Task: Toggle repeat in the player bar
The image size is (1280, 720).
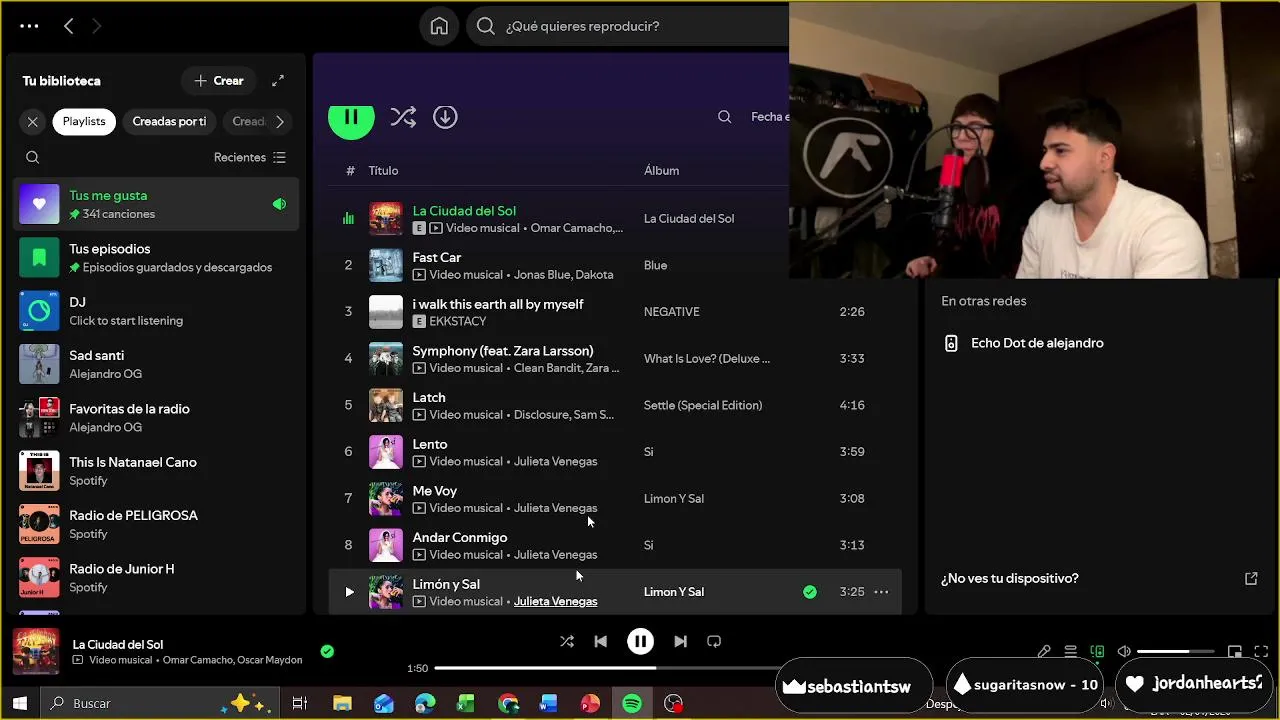Action: click(714, 642)
